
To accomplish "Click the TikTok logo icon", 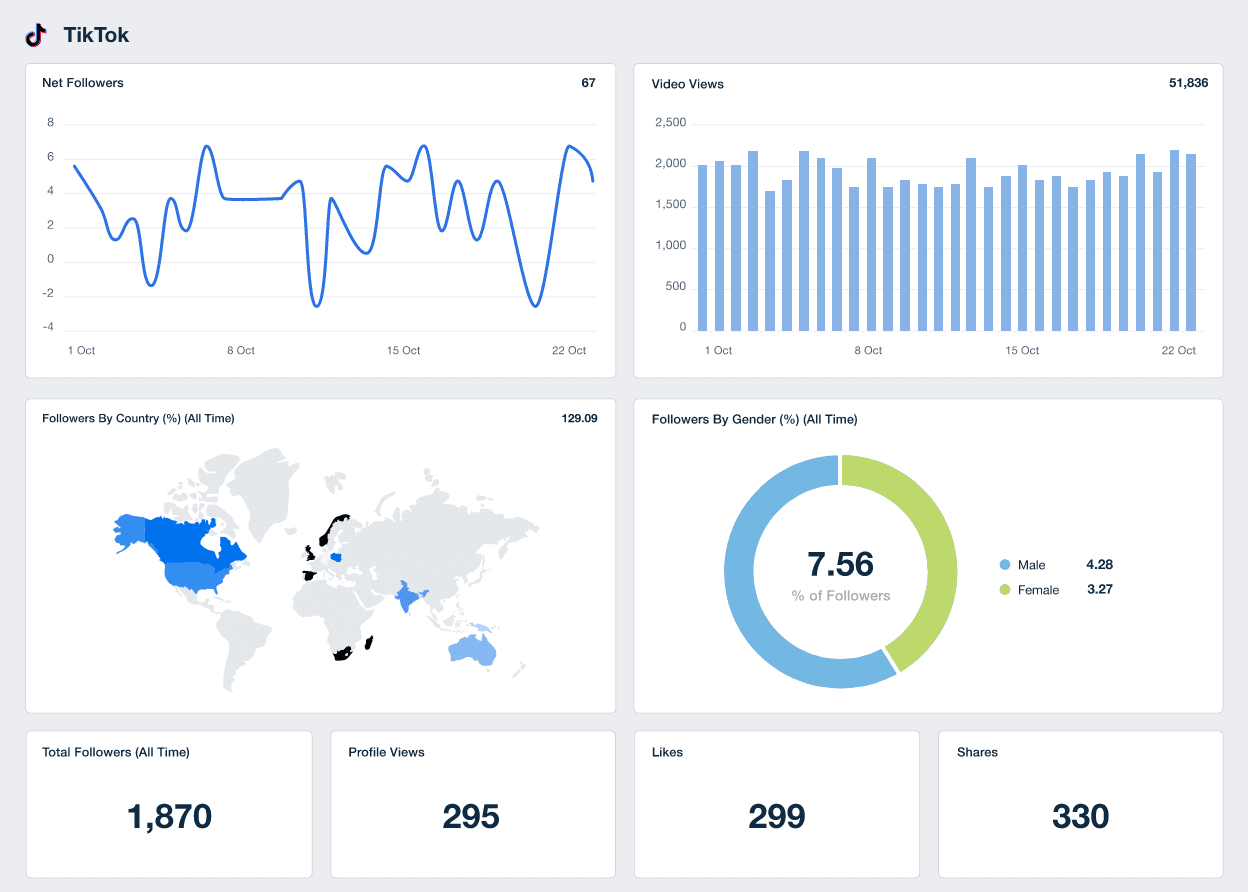I will coord(37,34).
